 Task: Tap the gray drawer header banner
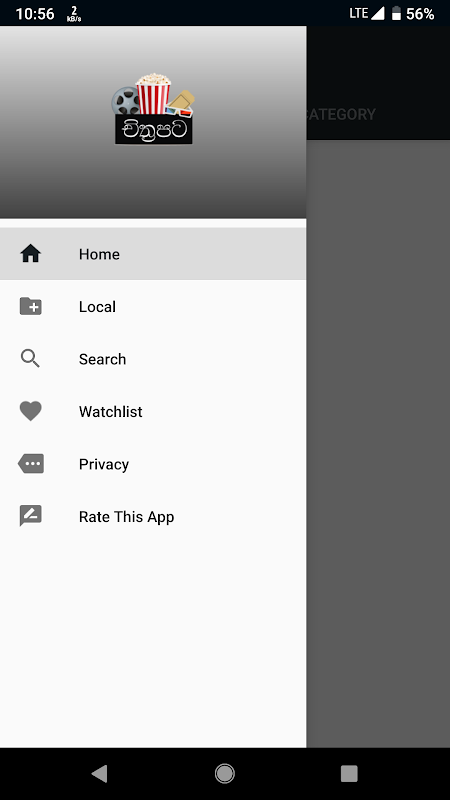coord(153,122)
